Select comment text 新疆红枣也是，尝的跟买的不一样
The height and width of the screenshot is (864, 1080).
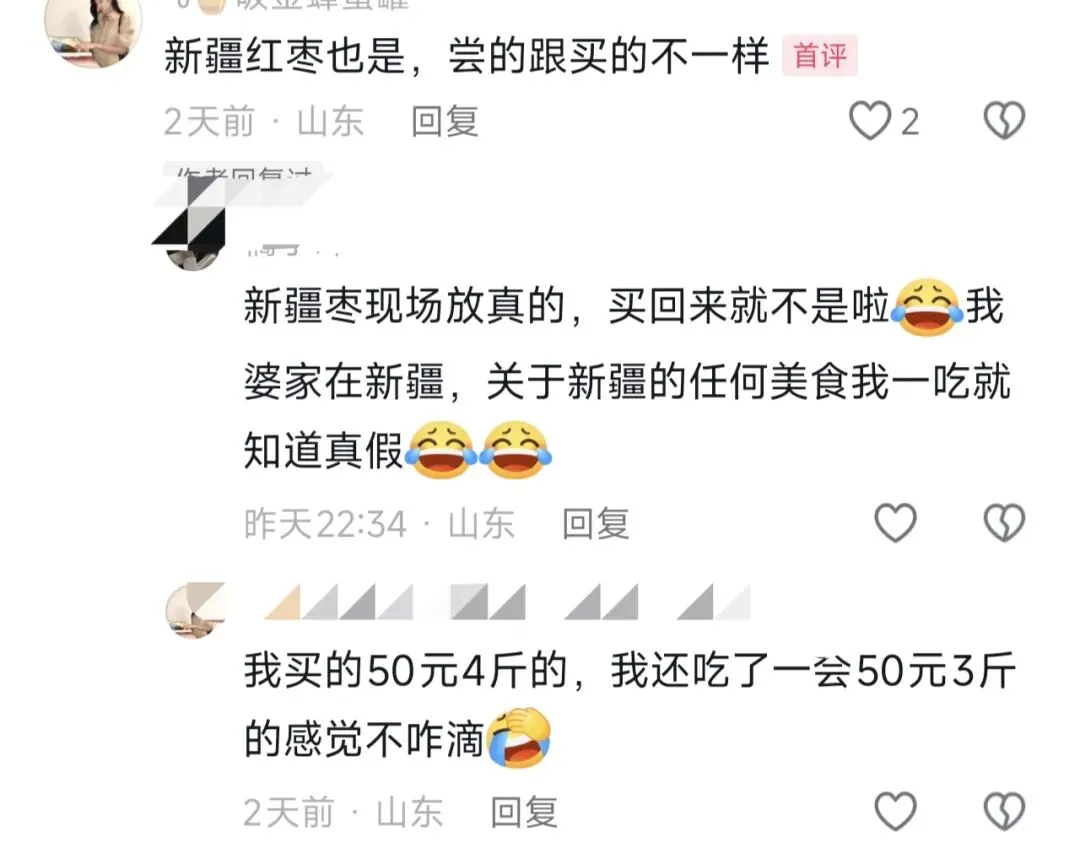coord(466,56)
